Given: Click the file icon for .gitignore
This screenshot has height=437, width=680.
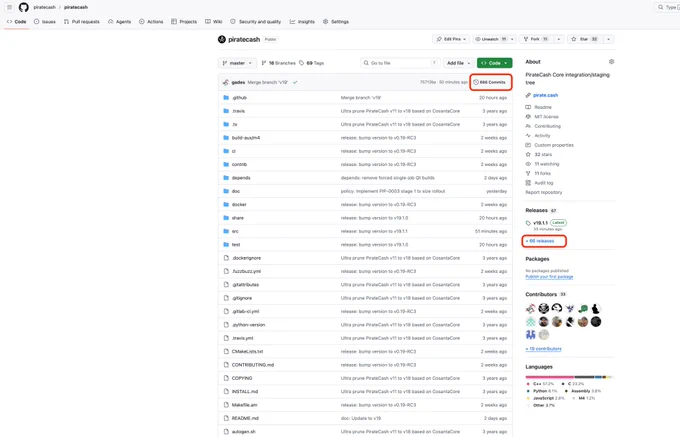Looking at the screenshot, I should [x=226, y=298].
